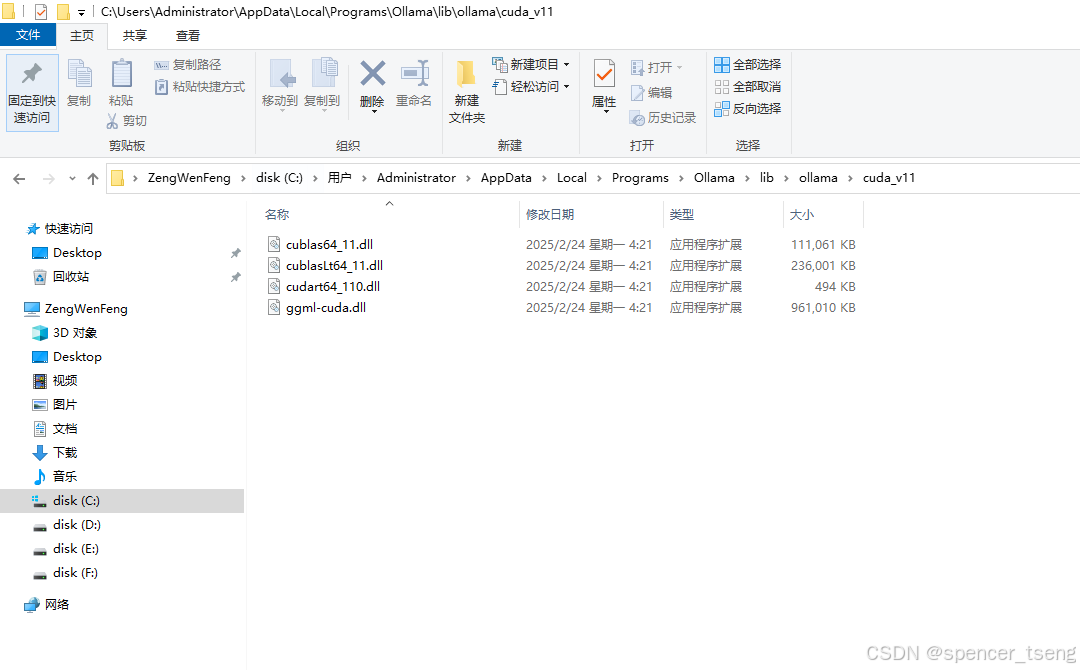Image resolution: width=1080 pixels, height=670 pixels.
Task: Click AppData in the address breadcrumb
Action: (506, 178)
